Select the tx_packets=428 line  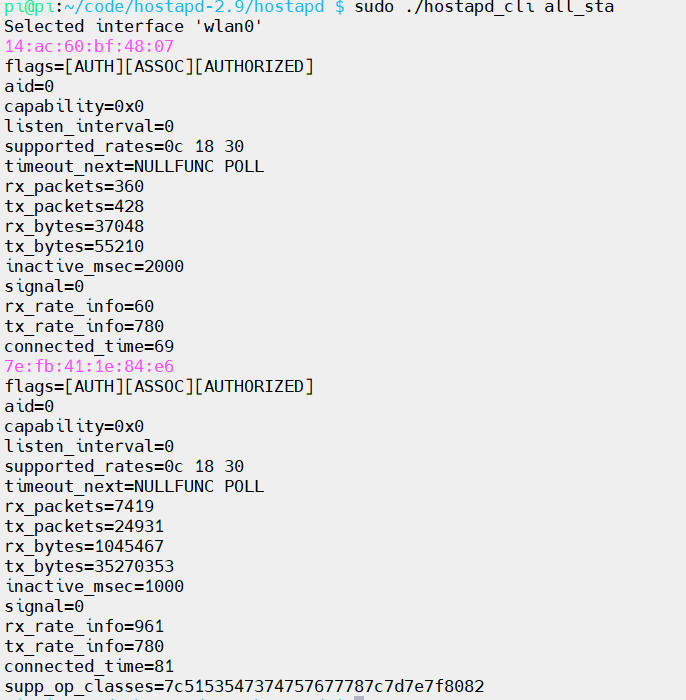pos(74,206)
